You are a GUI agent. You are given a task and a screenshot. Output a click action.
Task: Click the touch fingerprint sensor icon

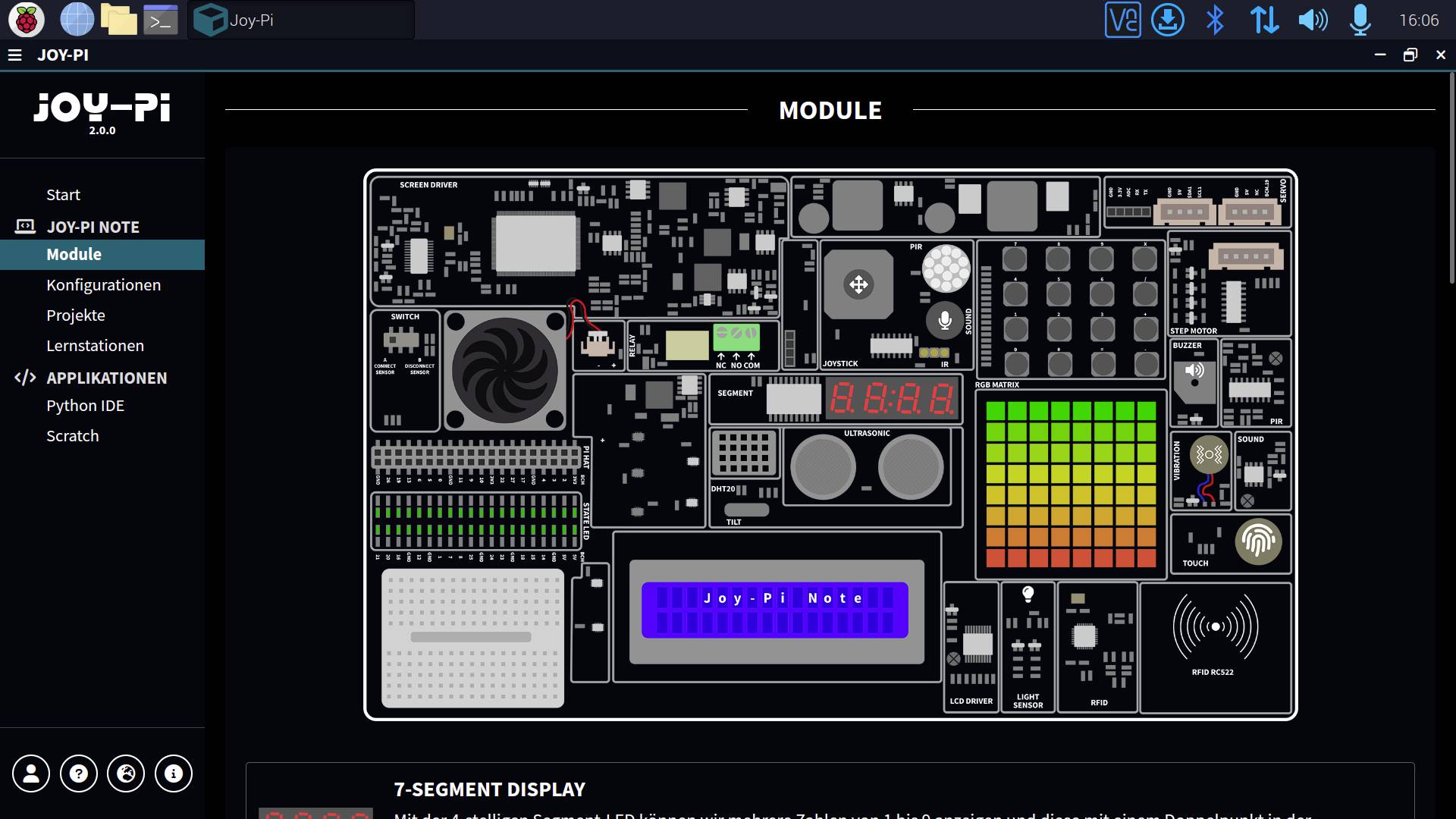(1258, 541)
